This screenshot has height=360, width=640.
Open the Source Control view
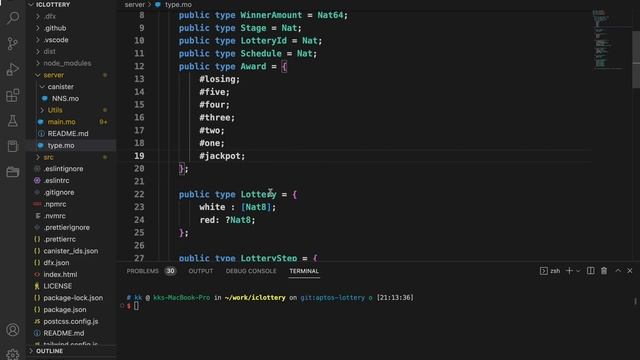[13, 43]
